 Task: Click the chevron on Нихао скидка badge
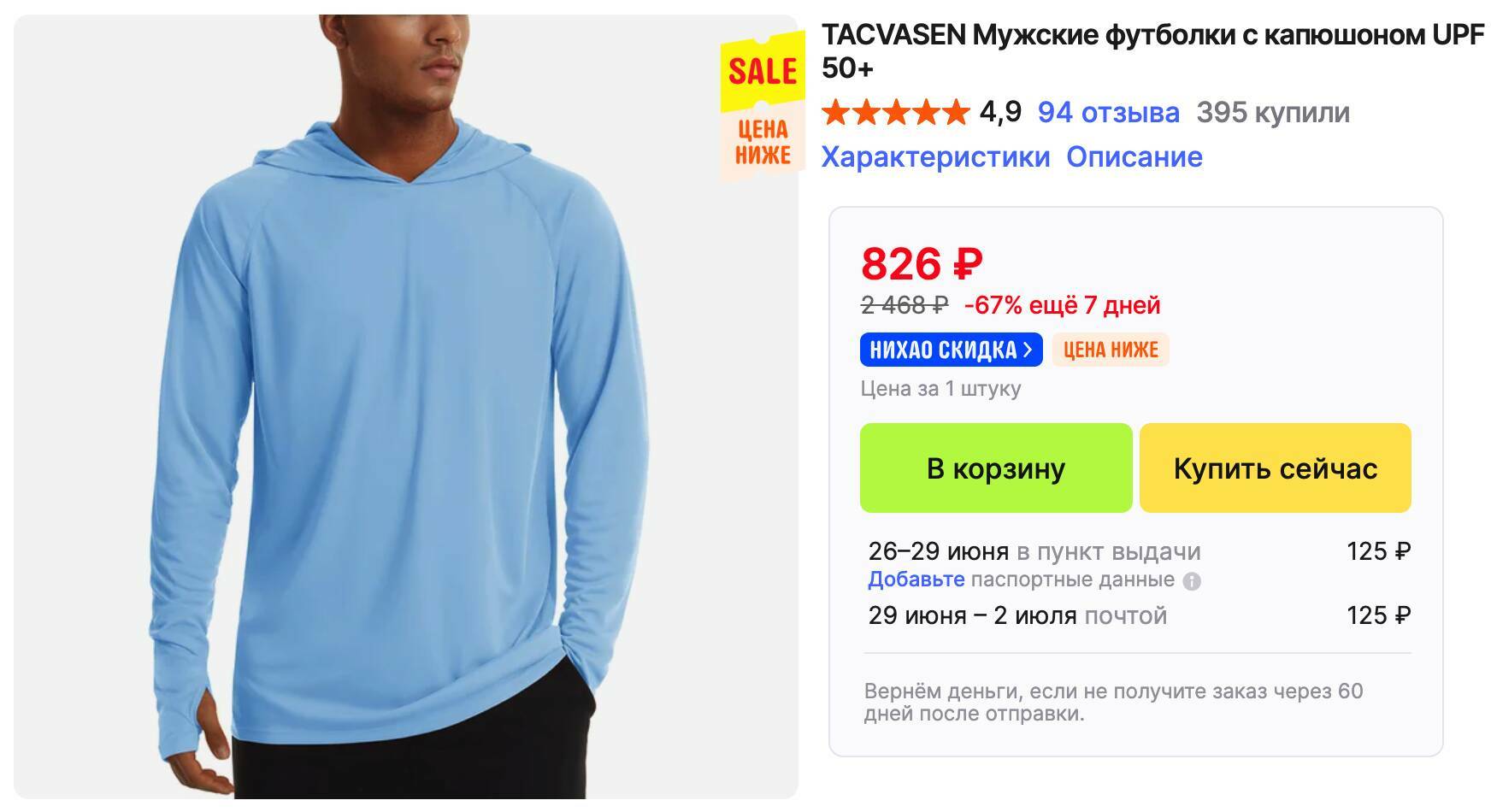pyautogui.click(x=1028, y=350)
